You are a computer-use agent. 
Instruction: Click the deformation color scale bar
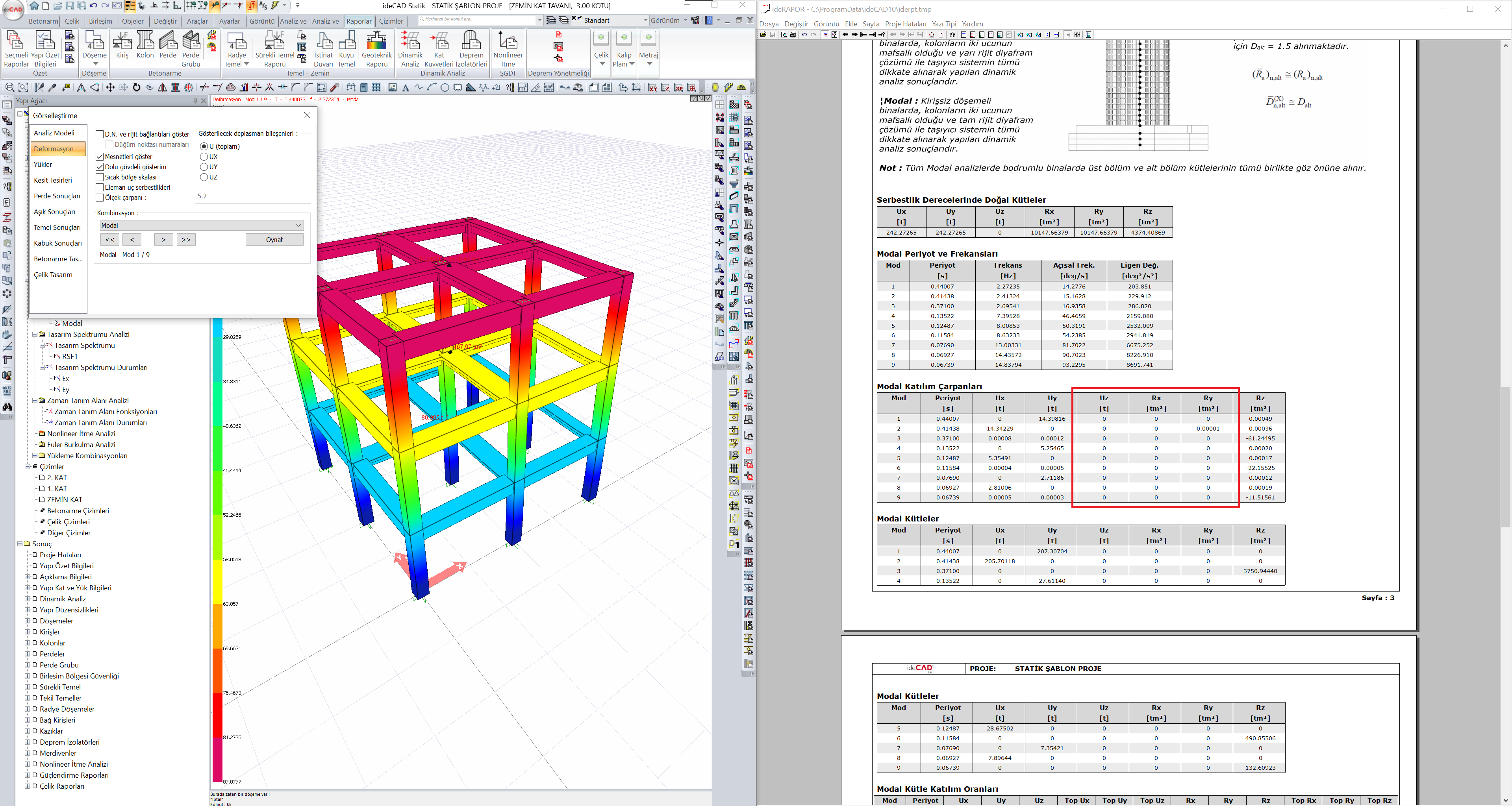[217, 550]
